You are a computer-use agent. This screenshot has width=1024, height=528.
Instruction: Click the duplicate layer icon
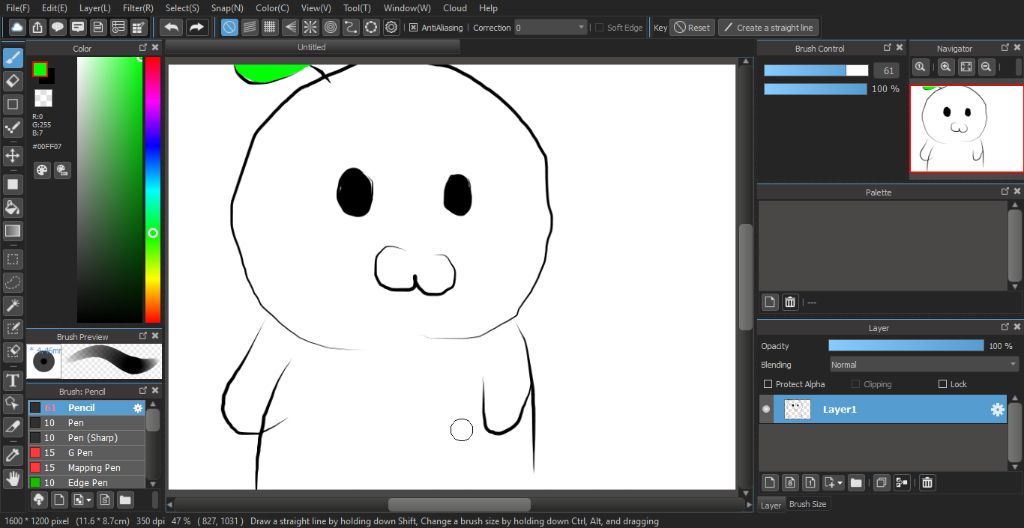click(x=881, y=483)
